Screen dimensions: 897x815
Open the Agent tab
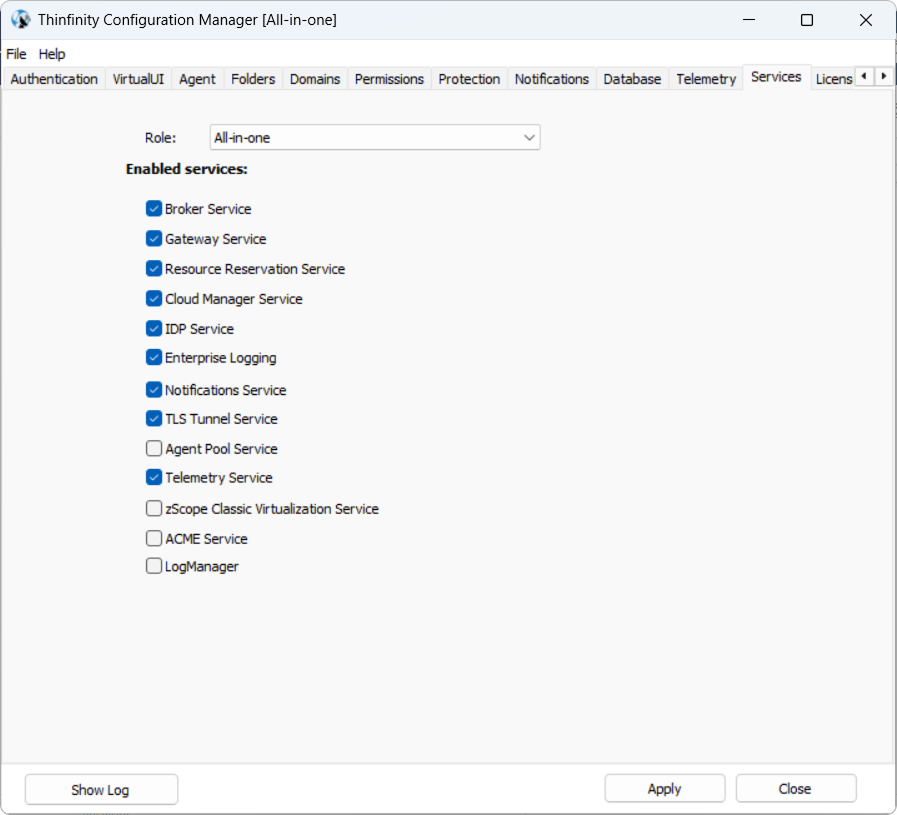tap(197, 79)
